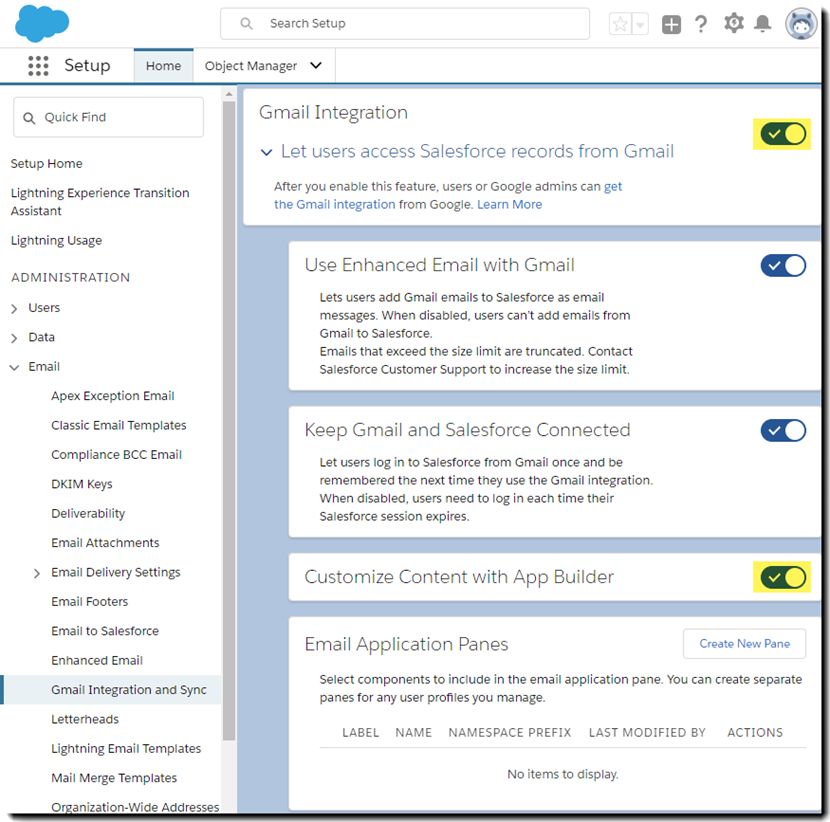Toggle the Gmail Integration switch
Screen dimensions: 830x822
(x=783, y=134)
